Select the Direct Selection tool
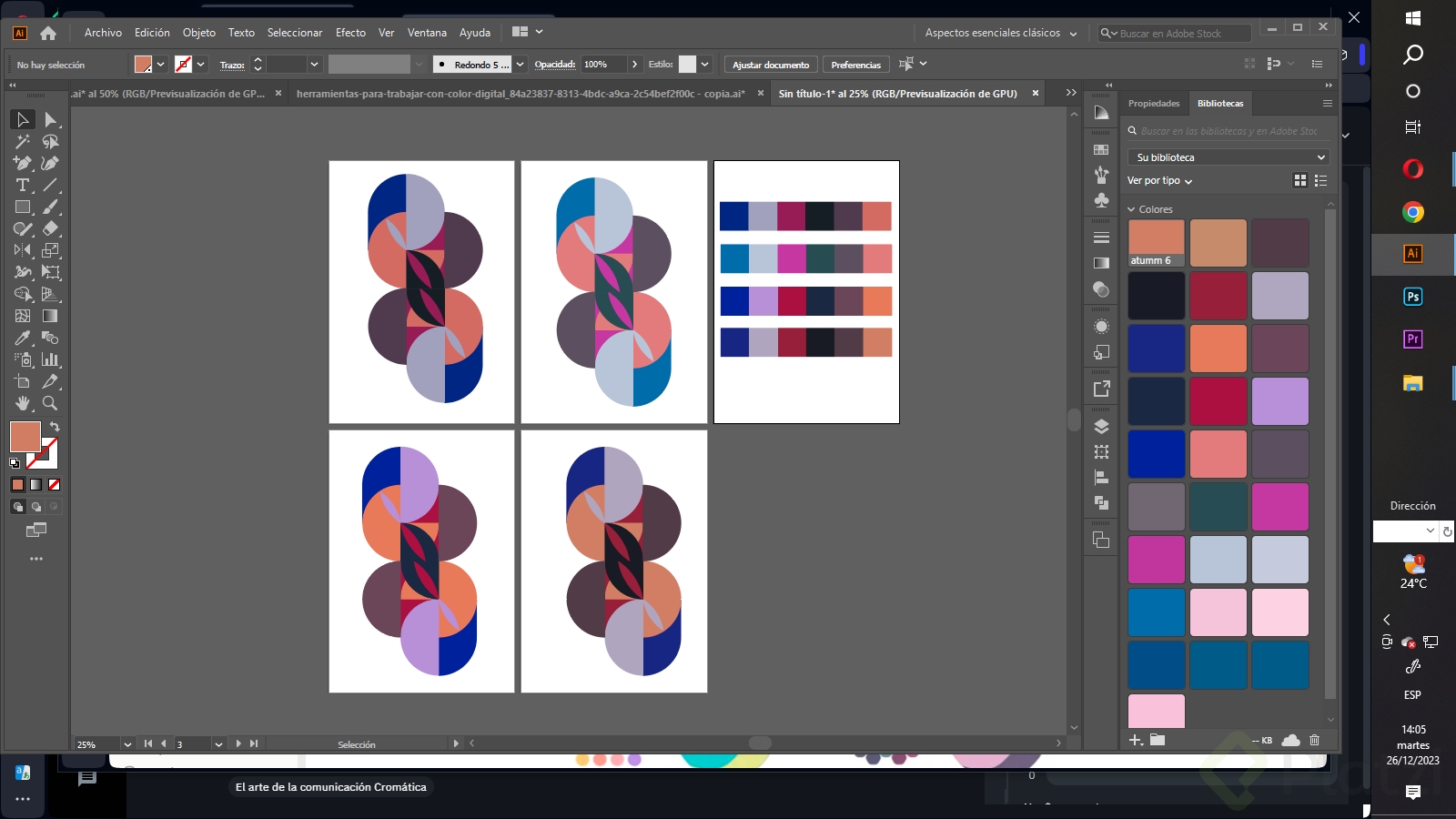Screen dimensions: 1456x819 pyautogui.click(x=51, y=119)
